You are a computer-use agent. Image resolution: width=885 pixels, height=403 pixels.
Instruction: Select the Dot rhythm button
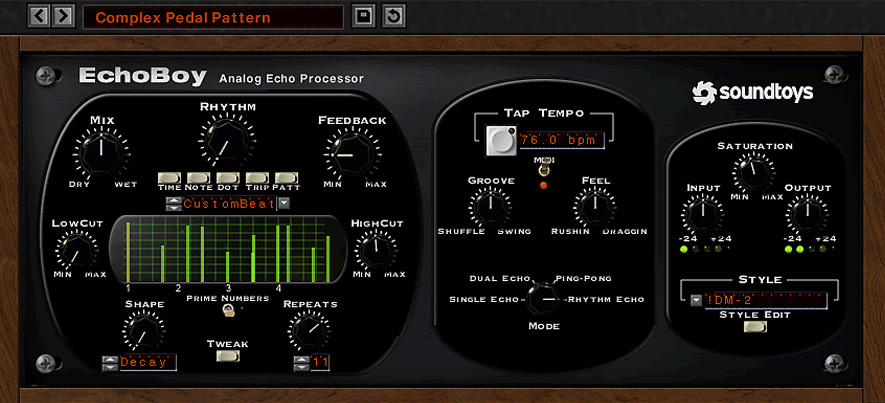tap(228, 178)
